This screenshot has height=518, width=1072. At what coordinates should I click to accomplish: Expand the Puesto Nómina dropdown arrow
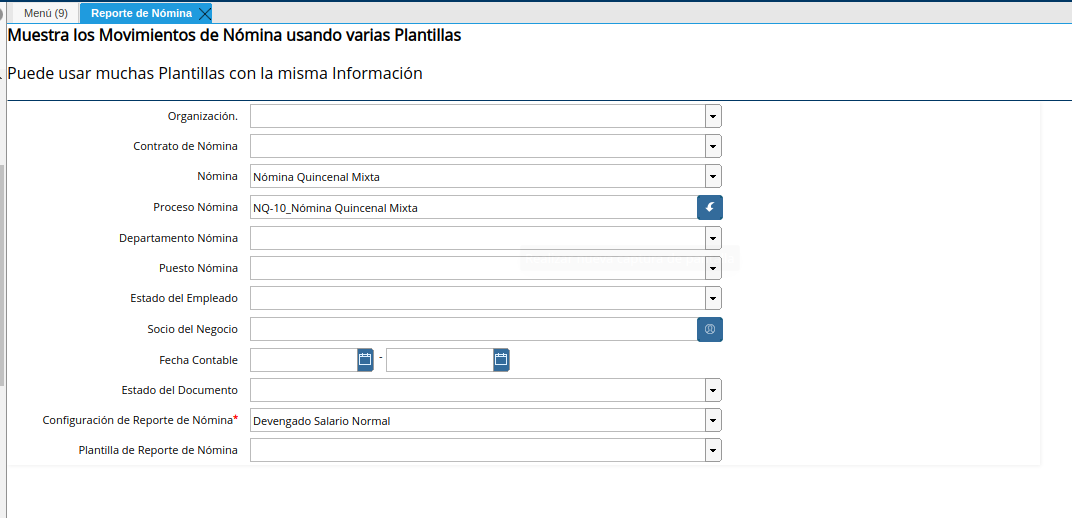(x=713, y=268)
